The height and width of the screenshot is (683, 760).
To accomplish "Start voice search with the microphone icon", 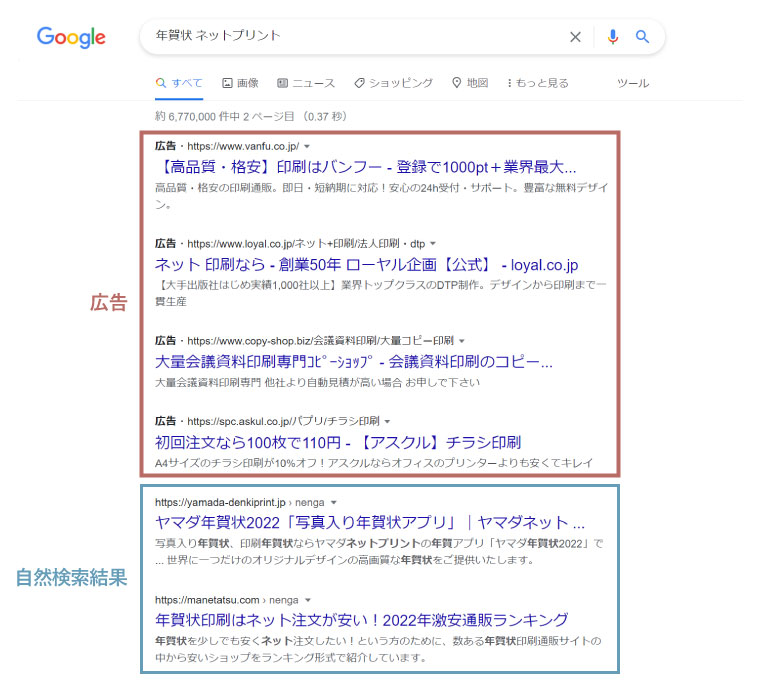I will pos(613,37).
